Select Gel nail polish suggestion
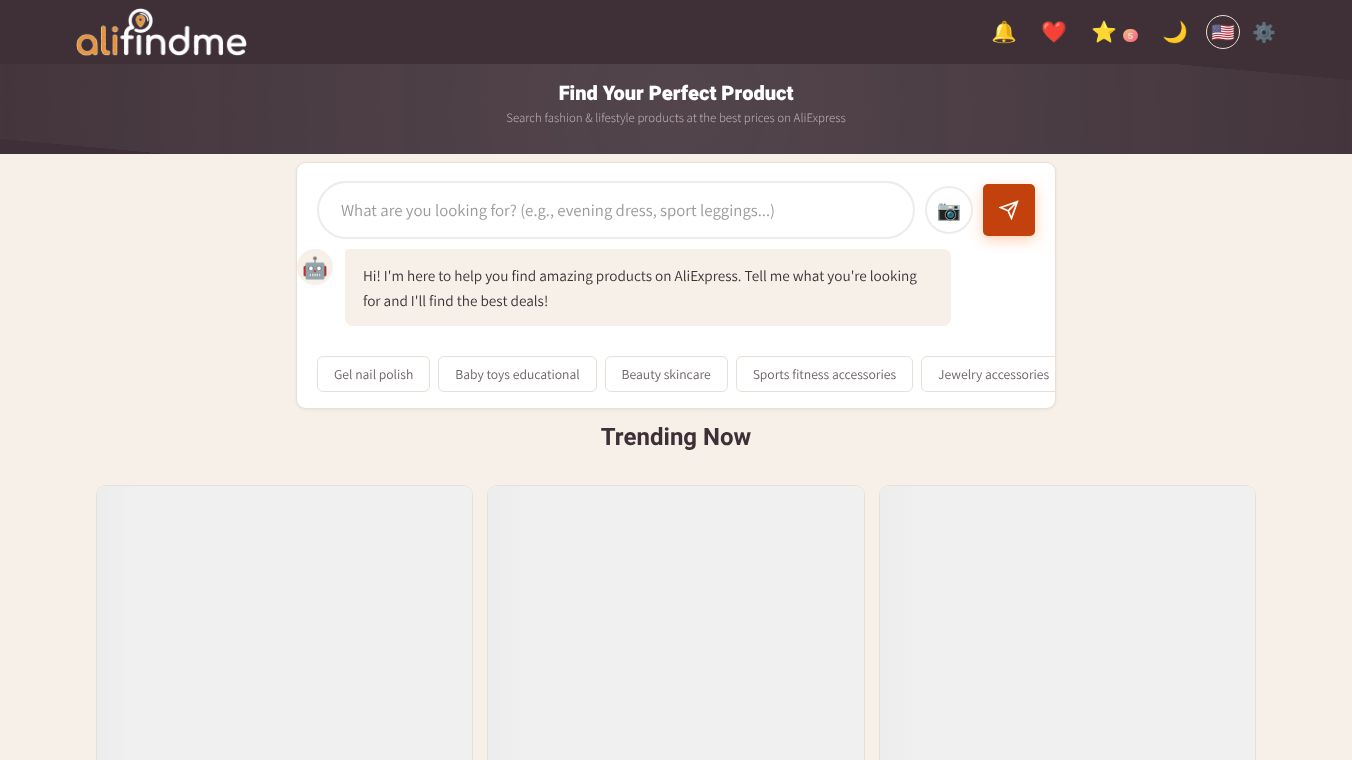 tap(373, 374)
